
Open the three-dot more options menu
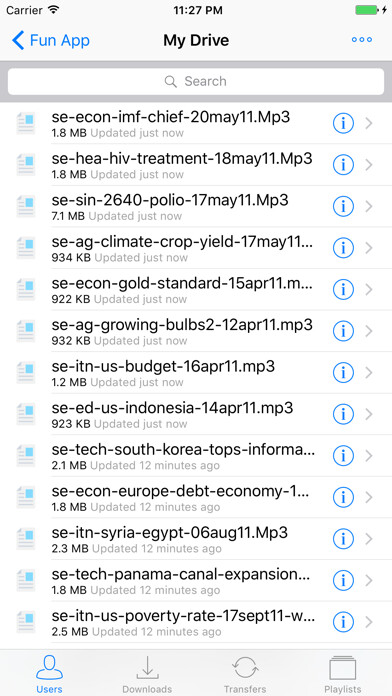coord(362,40)
